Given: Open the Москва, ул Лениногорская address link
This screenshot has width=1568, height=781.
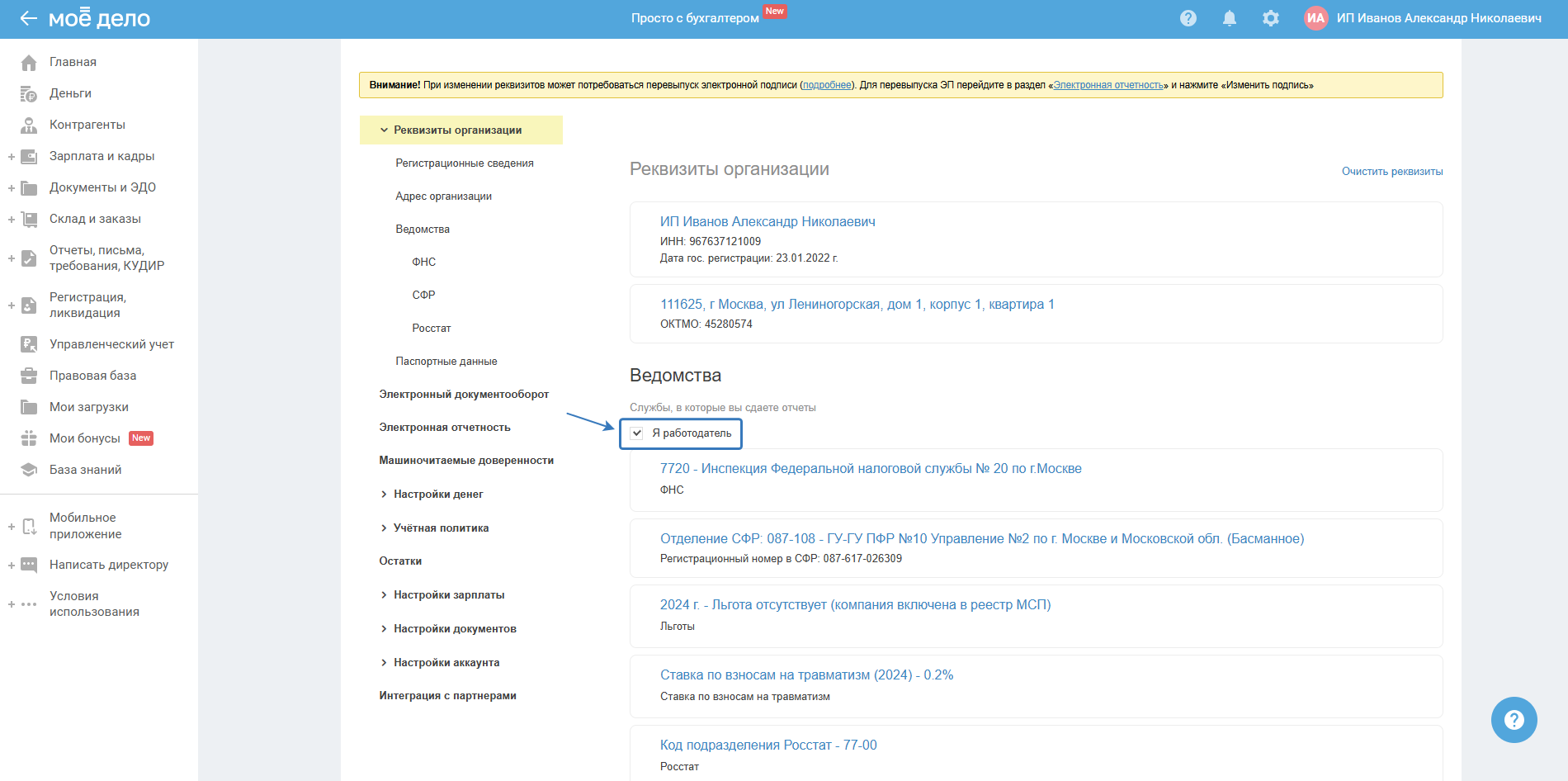Looking at the screenshot, I should click(857, 305).
